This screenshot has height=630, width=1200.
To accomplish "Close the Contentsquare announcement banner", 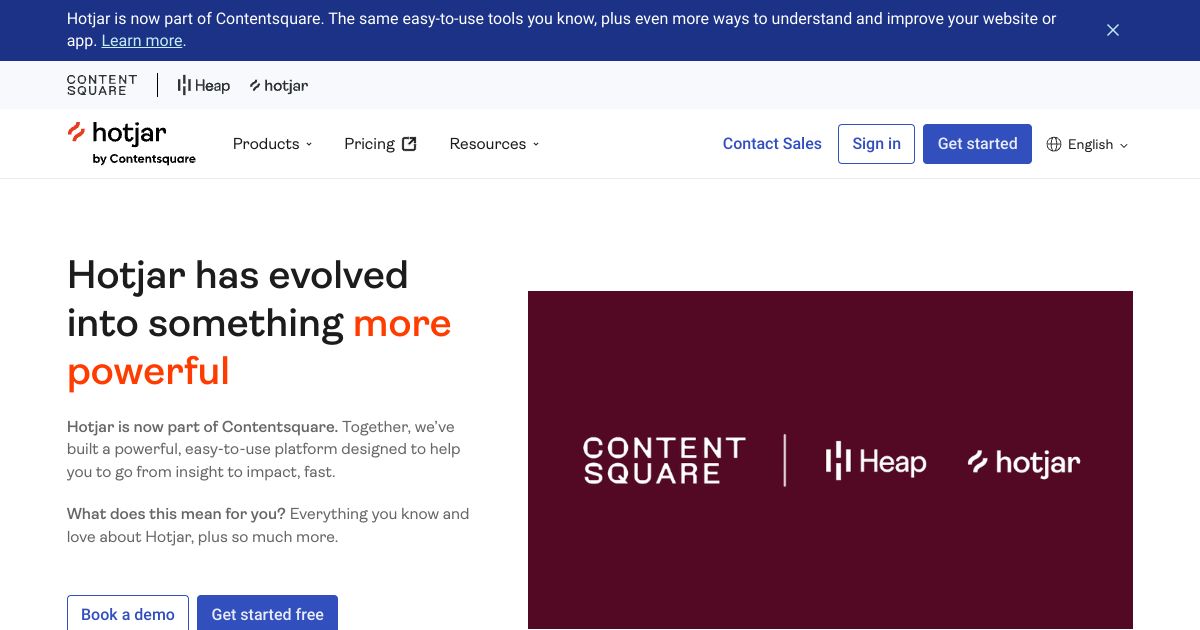I will click(x=1113, y=30).
